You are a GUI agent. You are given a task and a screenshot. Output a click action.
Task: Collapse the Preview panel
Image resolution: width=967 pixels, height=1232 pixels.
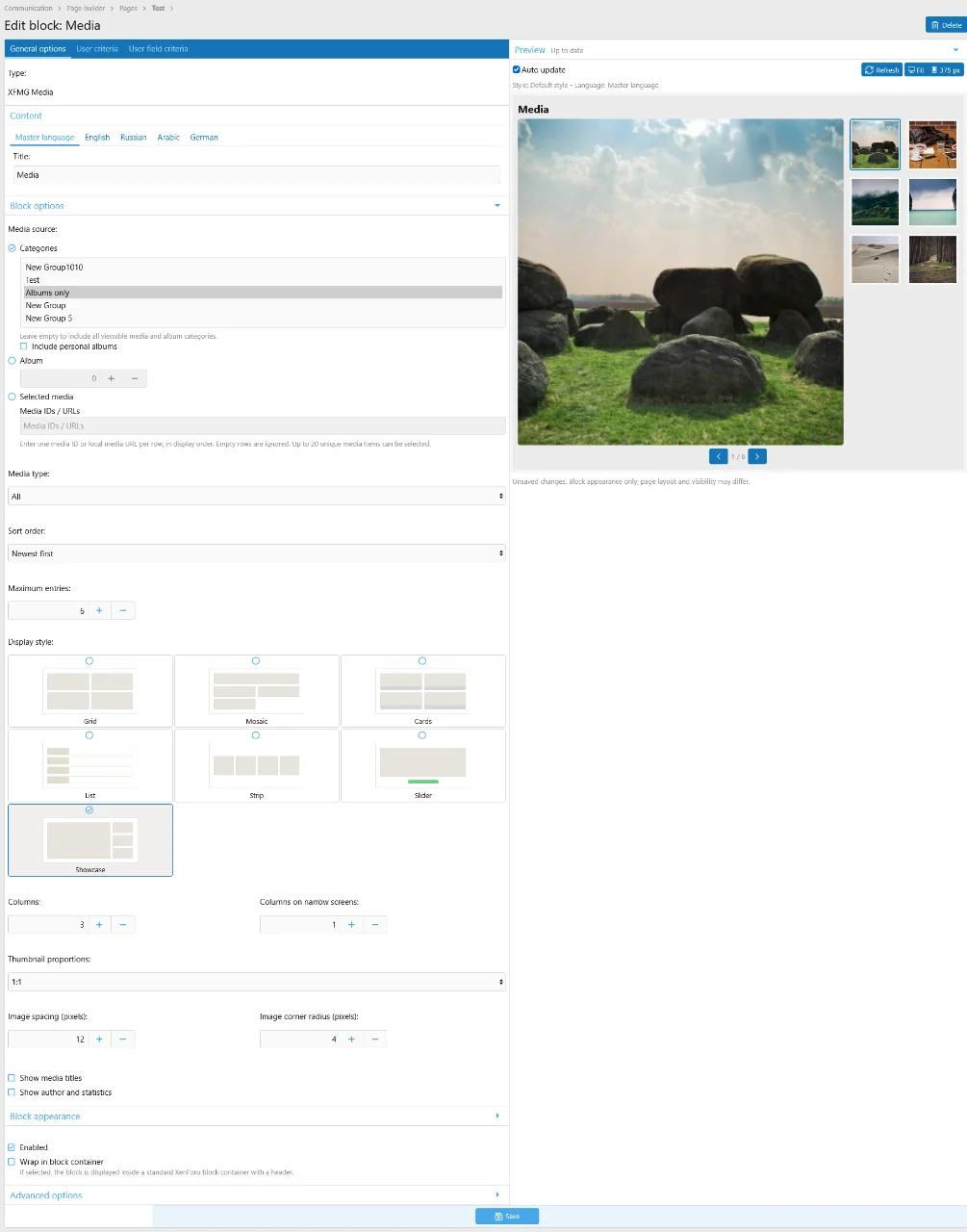(x=955, y=50)
